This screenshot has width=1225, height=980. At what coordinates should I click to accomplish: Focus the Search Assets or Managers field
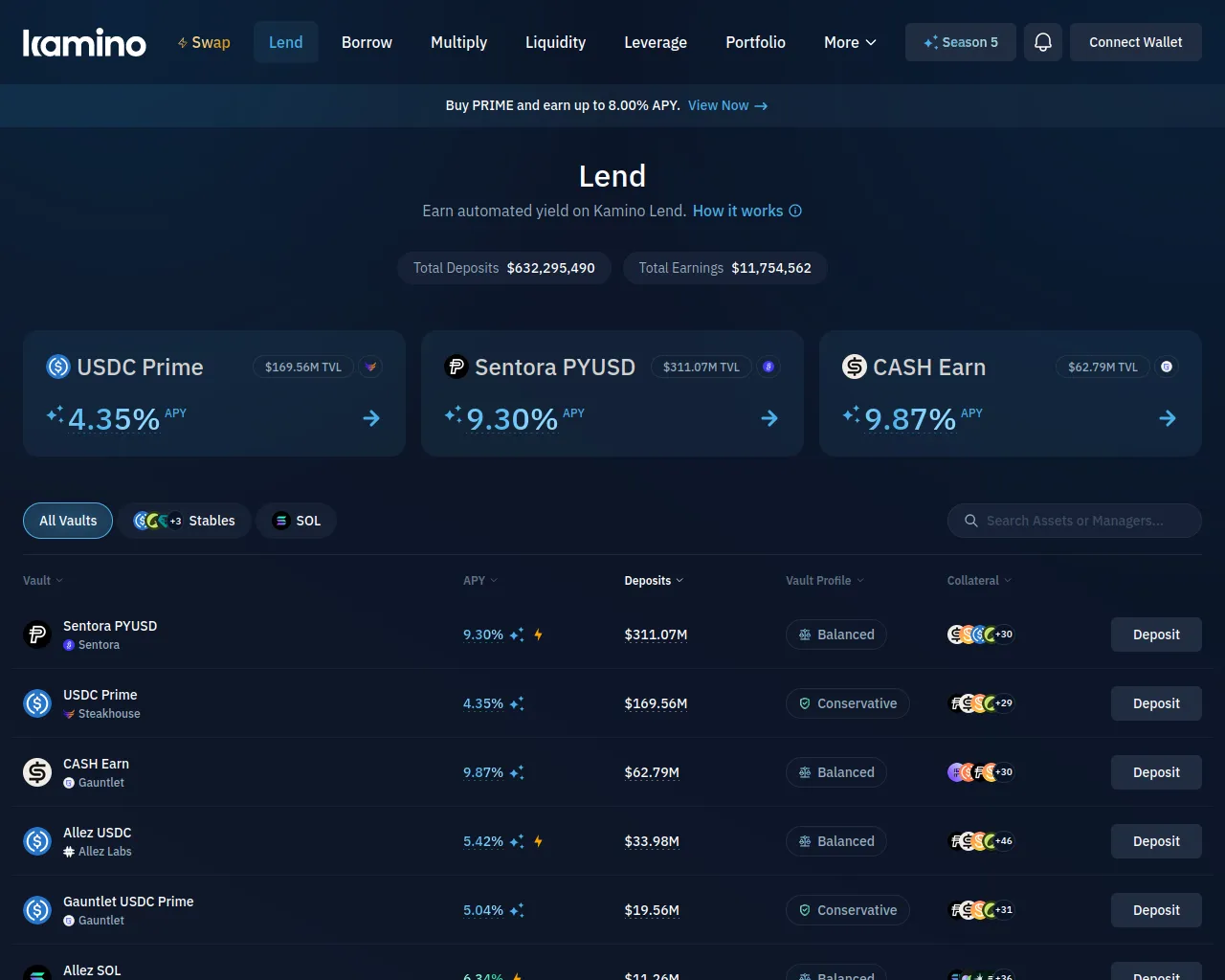pos(1075,521)
